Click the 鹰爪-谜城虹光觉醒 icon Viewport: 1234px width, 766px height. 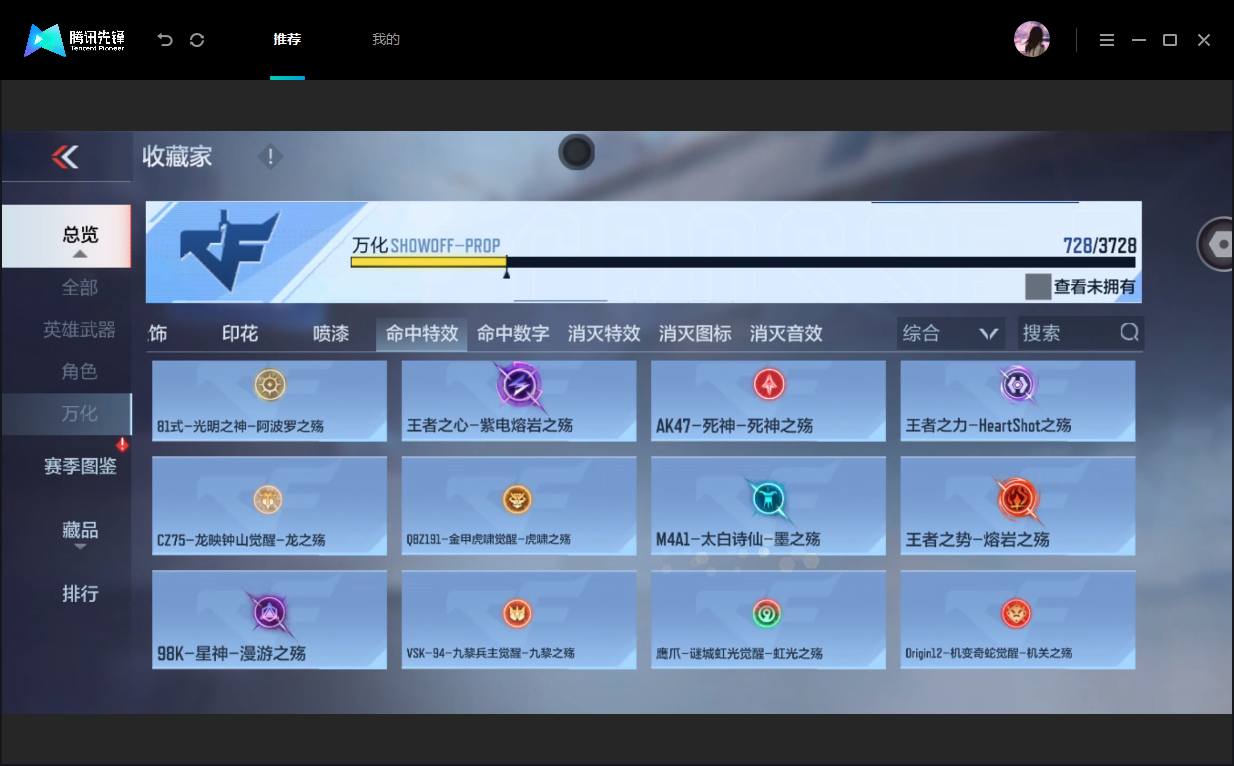click(767, 612)
